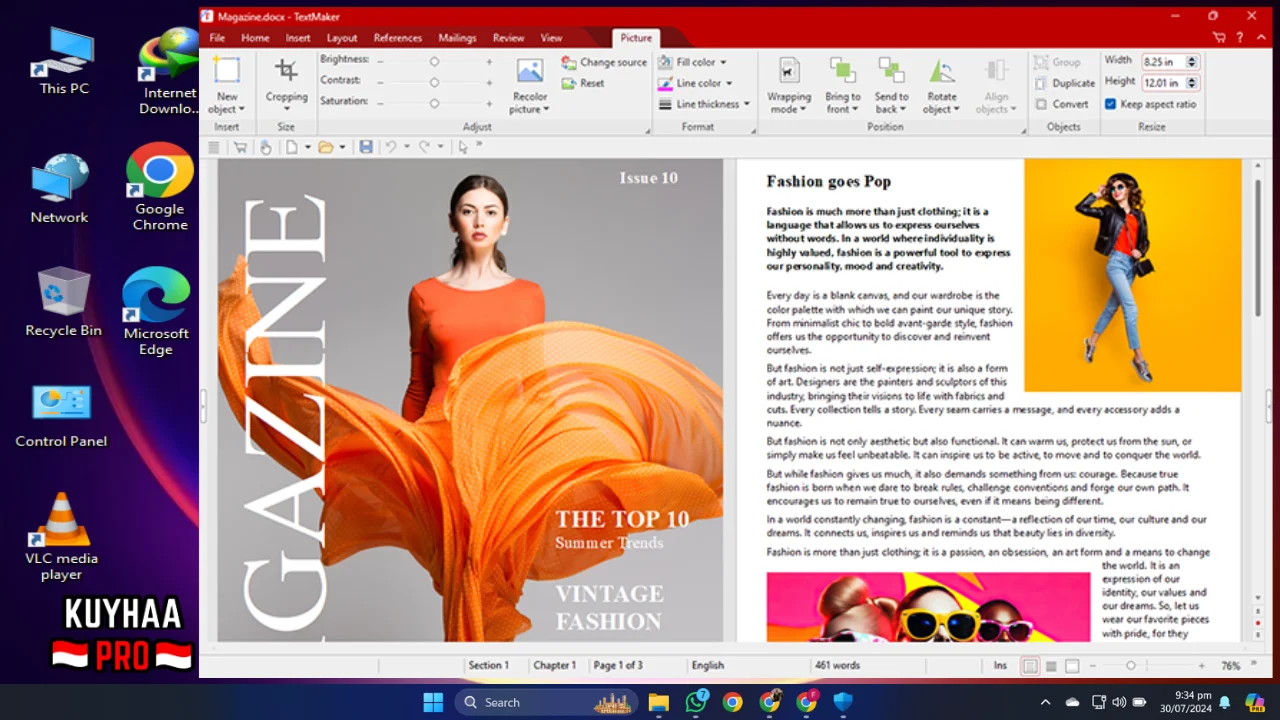Open the Line thickness dropdown arrow
The image size is (1280, 720).
[747, 104]
